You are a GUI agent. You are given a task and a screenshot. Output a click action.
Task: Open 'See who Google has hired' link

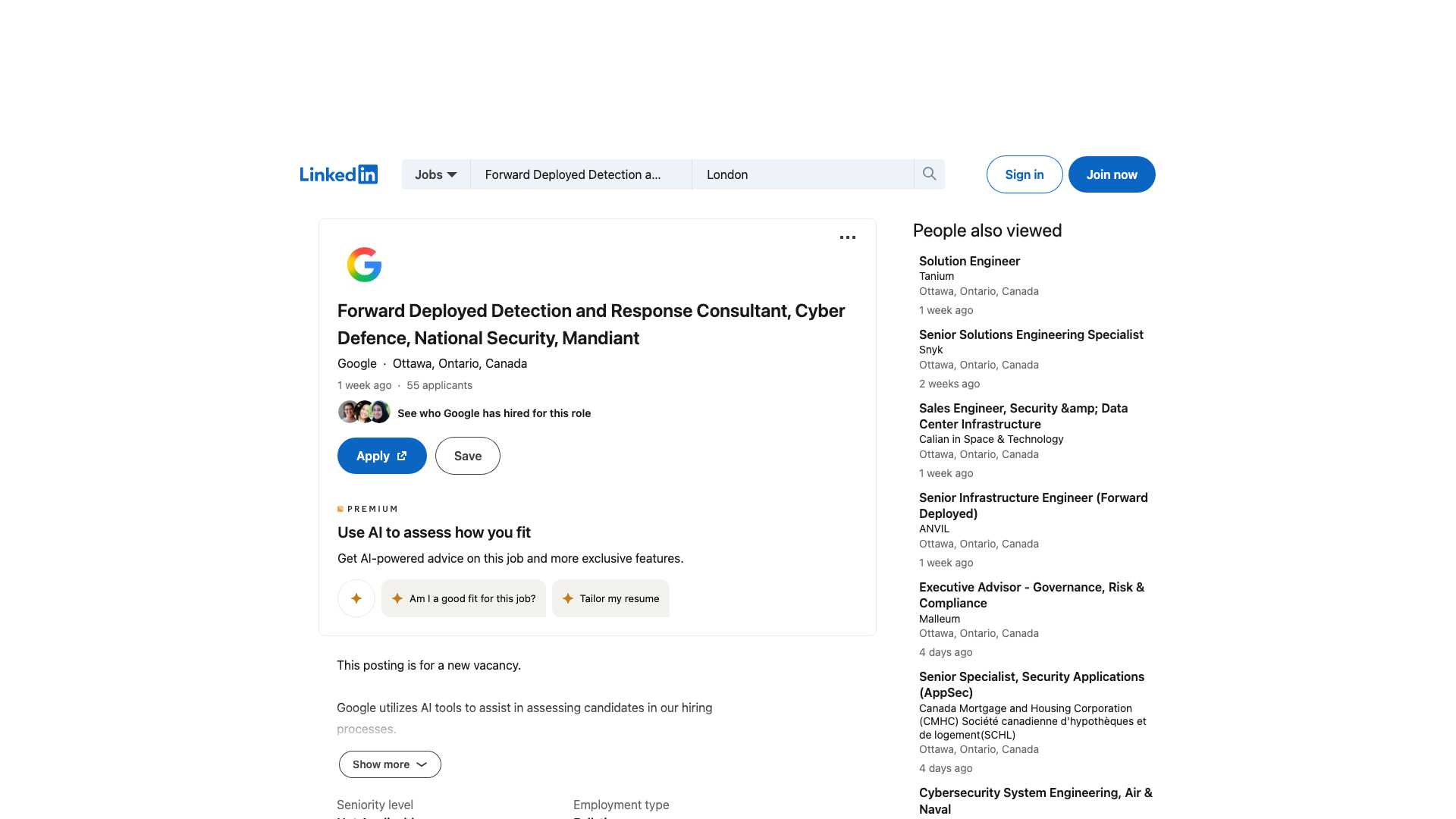[494, 413]
